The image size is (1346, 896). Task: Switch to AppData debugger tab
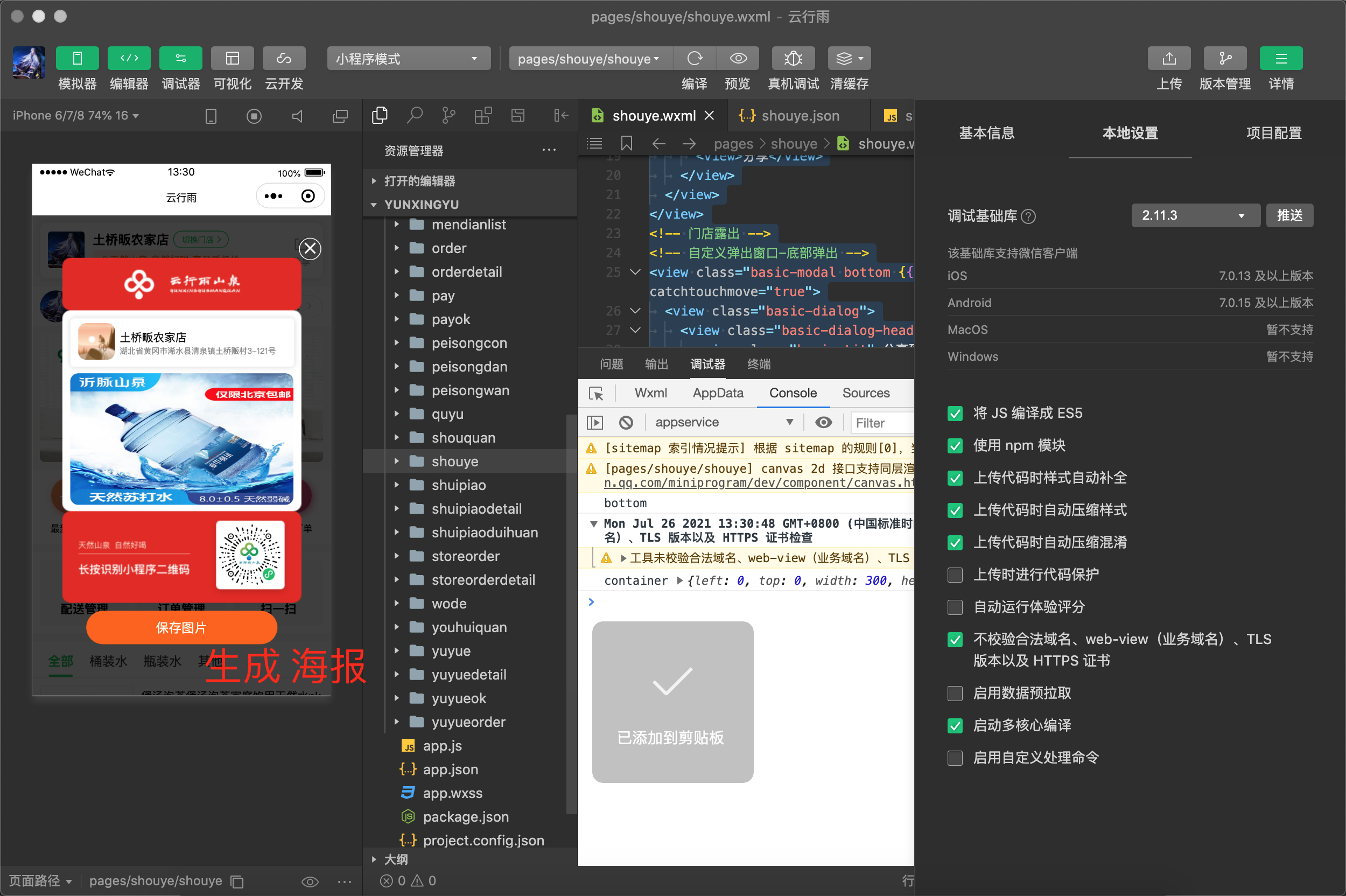[718, 393]
